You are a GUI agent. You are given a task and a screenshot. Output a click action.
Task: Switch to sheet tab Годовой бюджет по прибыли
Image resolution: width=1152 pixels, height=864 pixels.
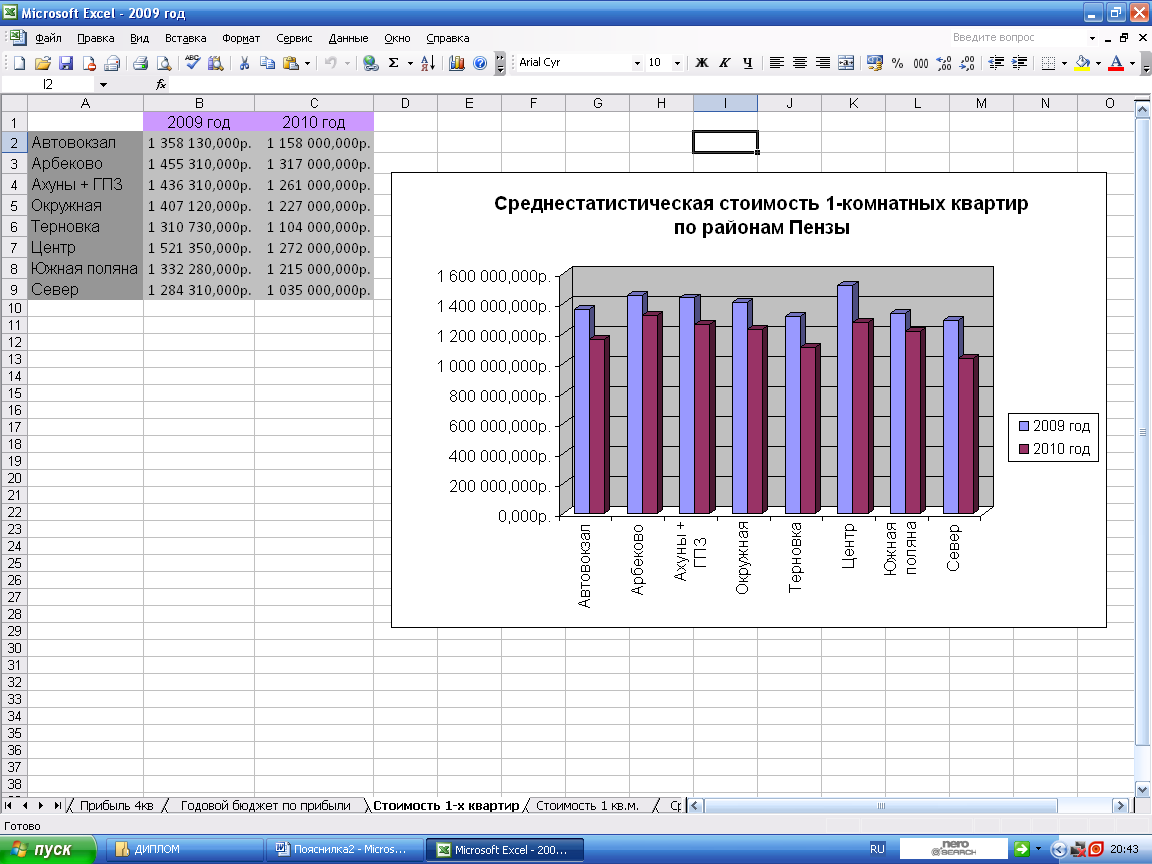(x=265, y=805)
